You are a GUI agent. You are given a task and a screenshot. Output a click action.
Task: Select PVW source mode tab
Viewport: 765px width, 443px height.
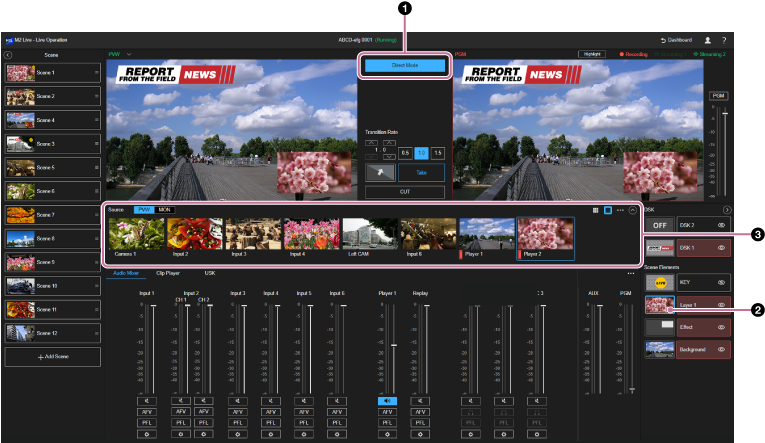[x=144, y=210]
